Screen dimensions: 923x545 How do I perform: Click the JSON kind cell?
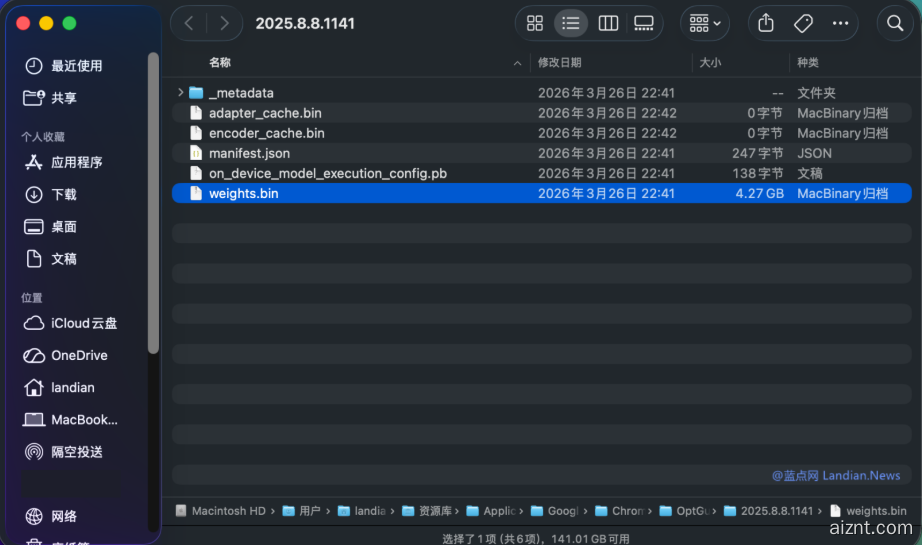(x=814, y=153)
